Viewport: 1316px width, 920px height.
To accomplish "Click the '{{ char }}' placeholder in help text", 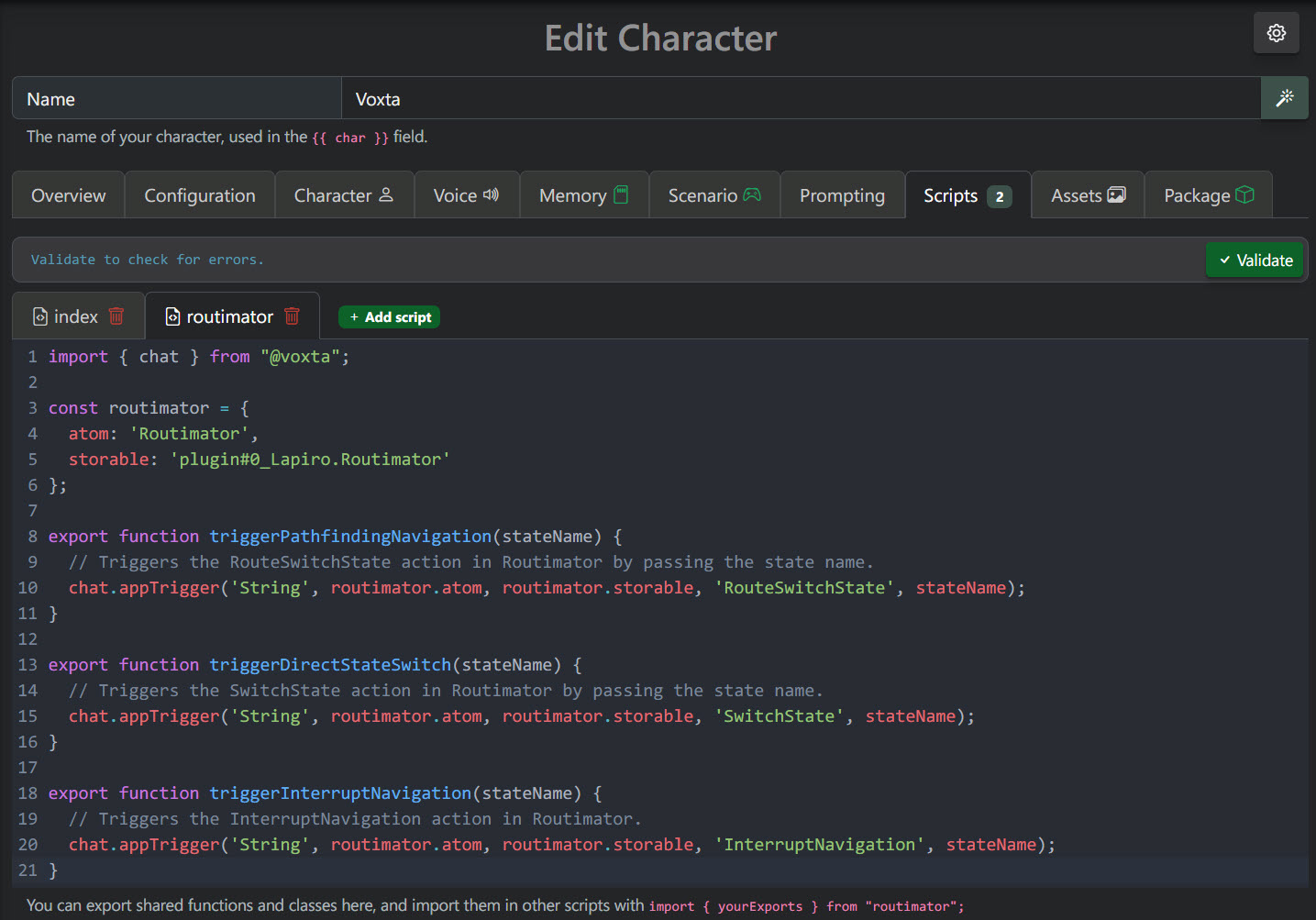I will tap(350, 138).
